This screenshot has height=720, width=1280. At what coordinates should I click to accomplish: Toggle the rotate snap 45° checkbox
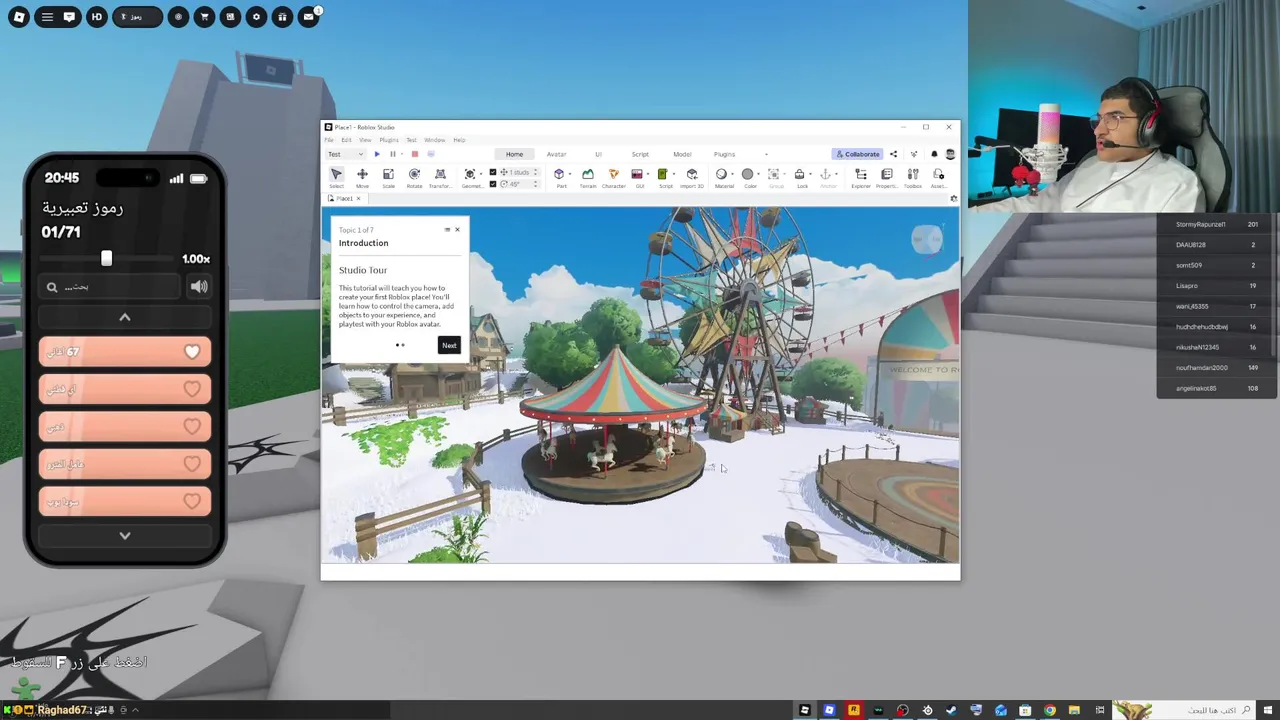click(x=493, y=184)
